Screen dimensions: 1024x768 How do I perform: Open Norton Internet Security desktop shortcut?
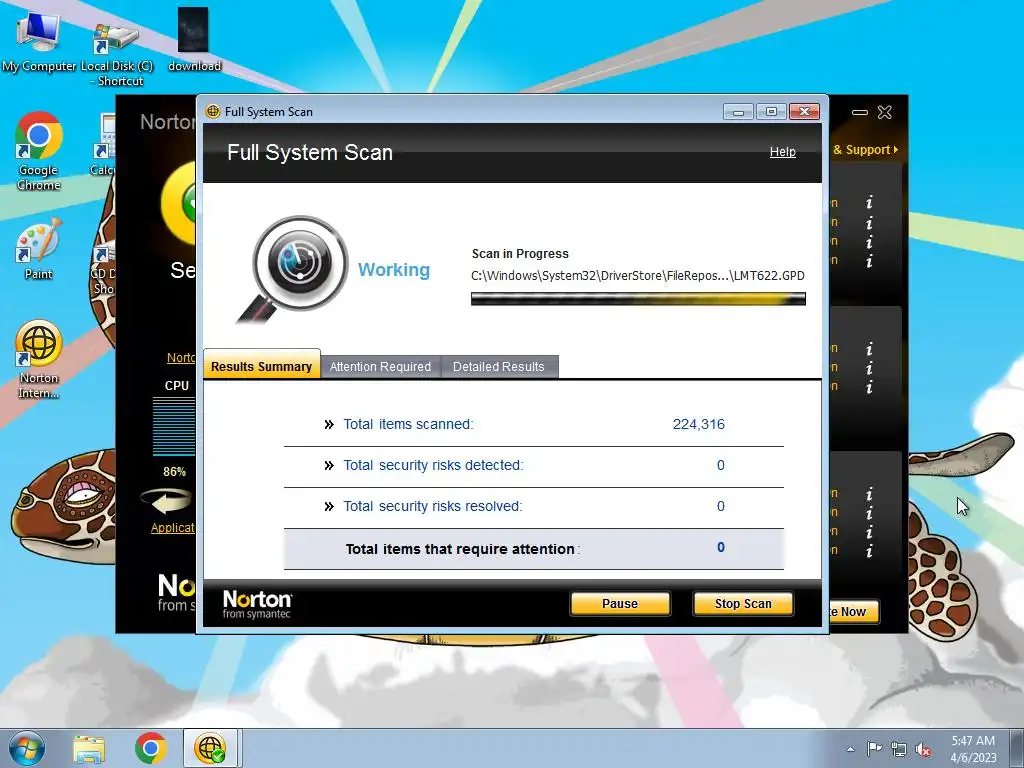(39, 359)
